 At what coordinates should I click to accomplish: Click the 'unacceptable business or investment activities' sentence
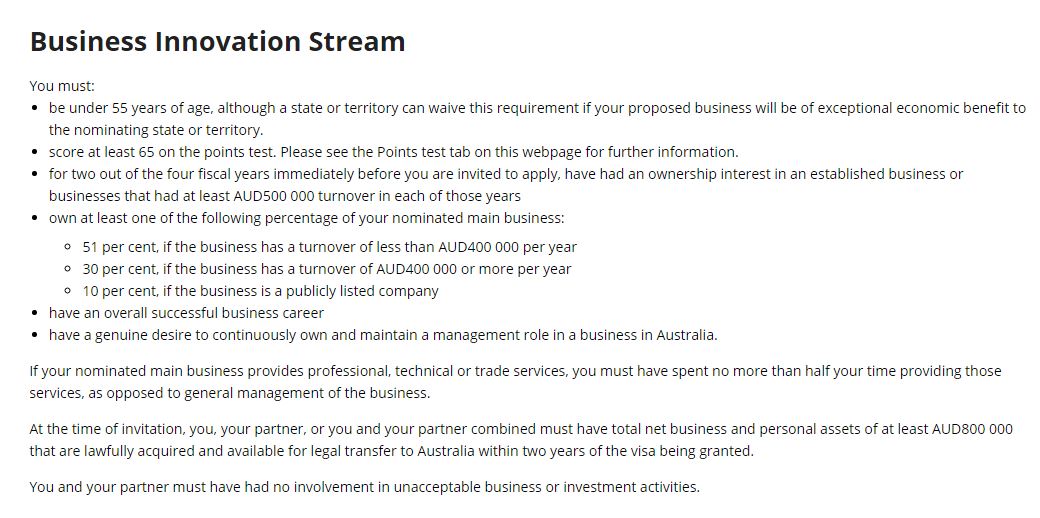365,487
